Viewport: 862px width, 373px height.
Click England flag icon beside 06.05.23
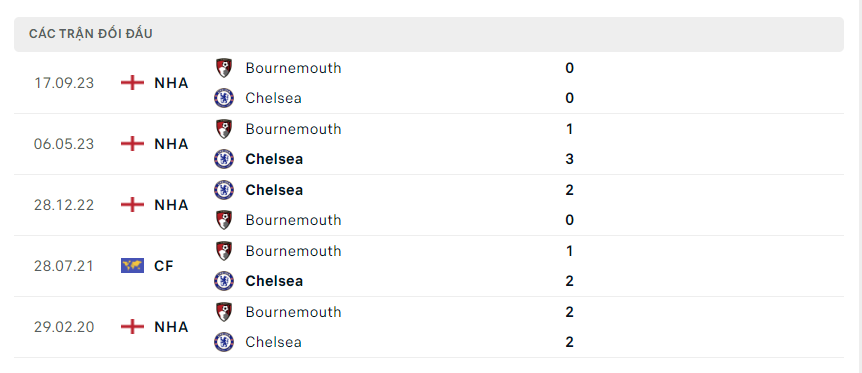click(x=132, y=144)
